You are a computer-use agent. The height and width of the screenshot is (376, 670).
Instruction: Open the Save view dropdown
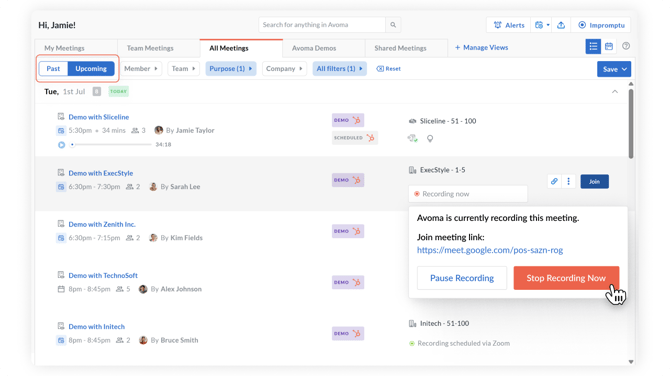pyautogui.click(x=614, y=69)
